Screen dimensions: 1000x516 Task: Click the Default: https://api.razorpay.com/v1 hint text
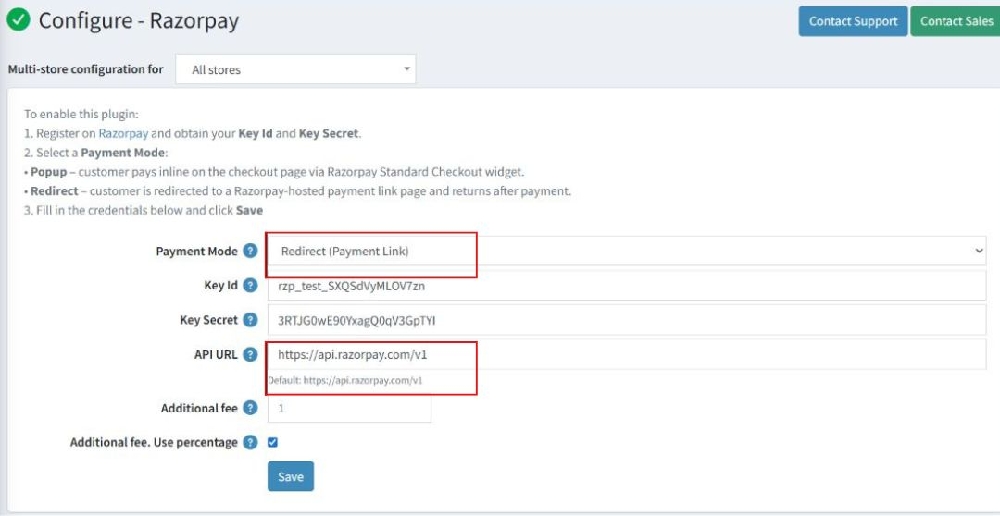coord(345,380)
